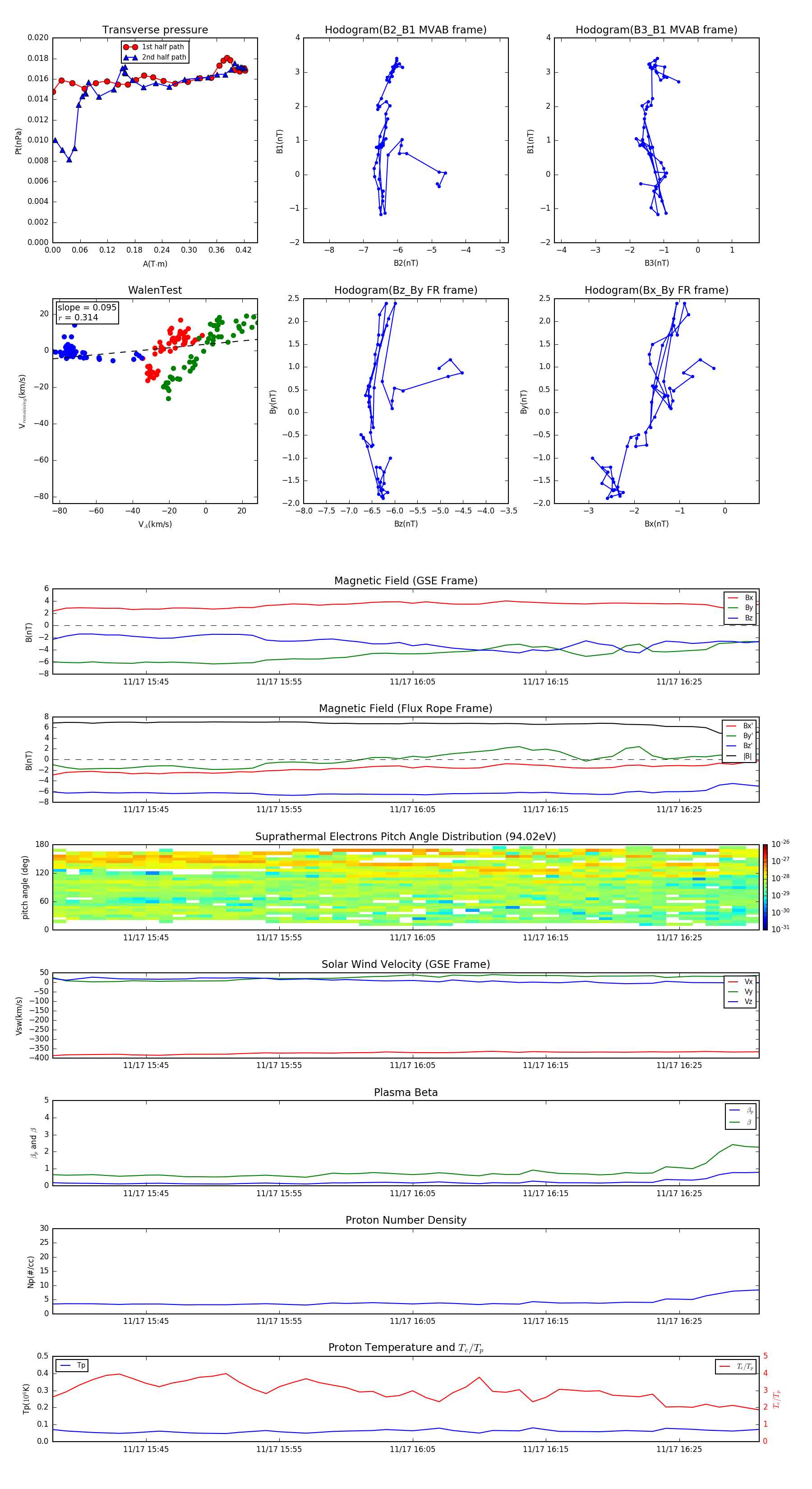Screen dimensions: 812x1489
Task: Click '11/17 15:45' tick under GSE magnetic field
Action: tap(146, 682)
